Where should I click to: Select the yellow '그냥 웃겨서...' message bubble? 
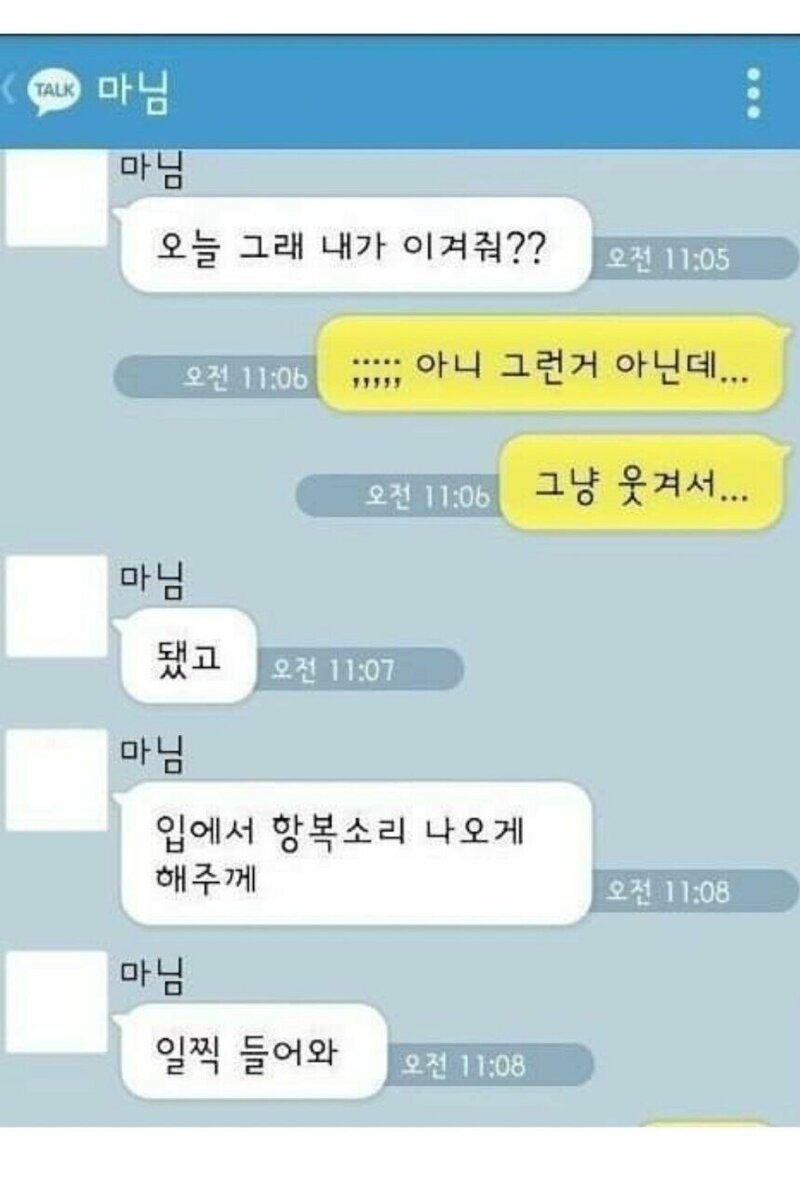click(x=641, y=483)
